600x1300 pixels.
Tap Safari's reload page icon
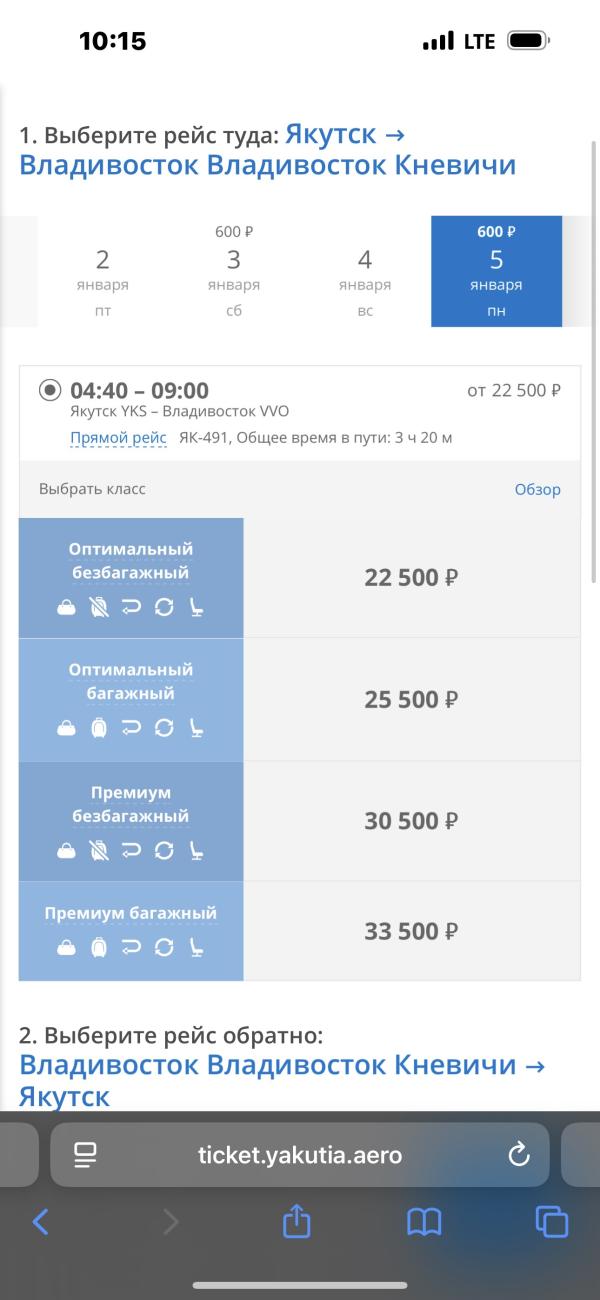tap(518, 1156)
